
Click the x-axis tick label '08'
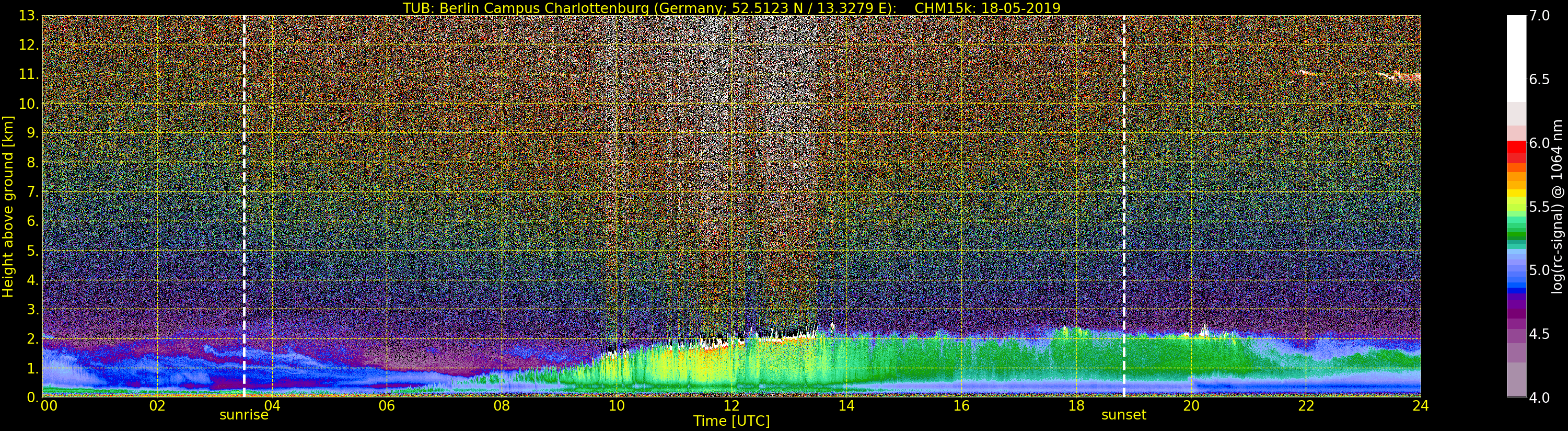point(502,406)
